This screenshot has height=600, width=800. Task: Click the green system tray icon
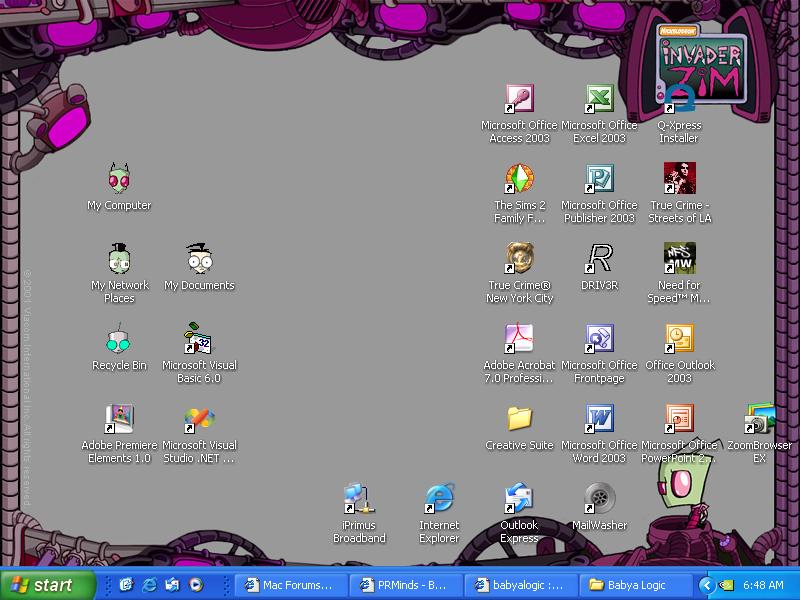tap(726, 585)
